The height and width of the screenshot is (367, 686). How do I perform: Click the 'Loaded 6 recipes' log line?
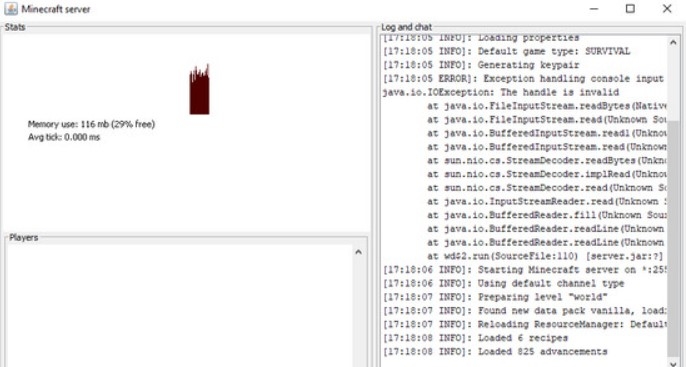tap(476, 338)
